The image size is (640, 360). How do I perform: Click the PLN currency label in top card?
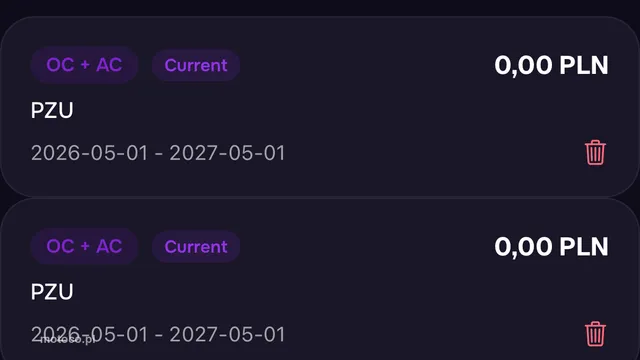(584, 65)
